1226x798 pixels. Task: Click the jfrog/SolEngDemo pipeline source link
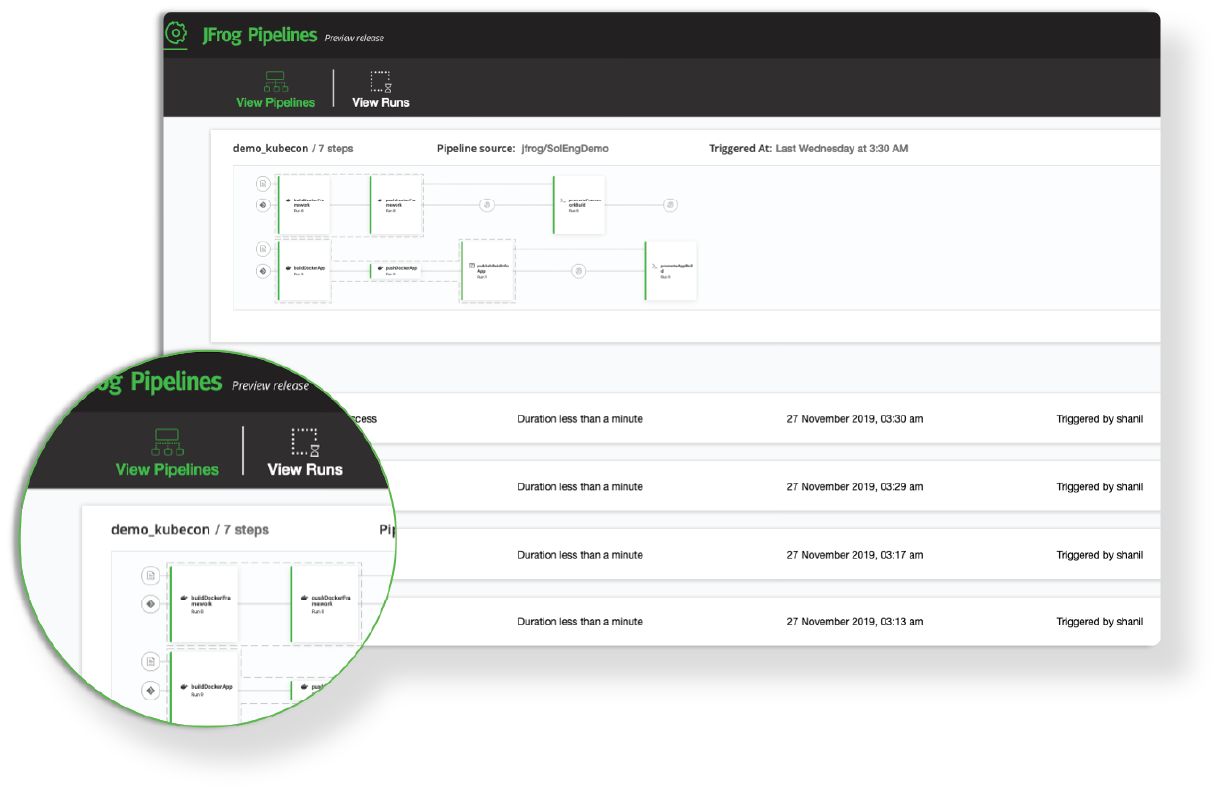click(x=564, y=148)
